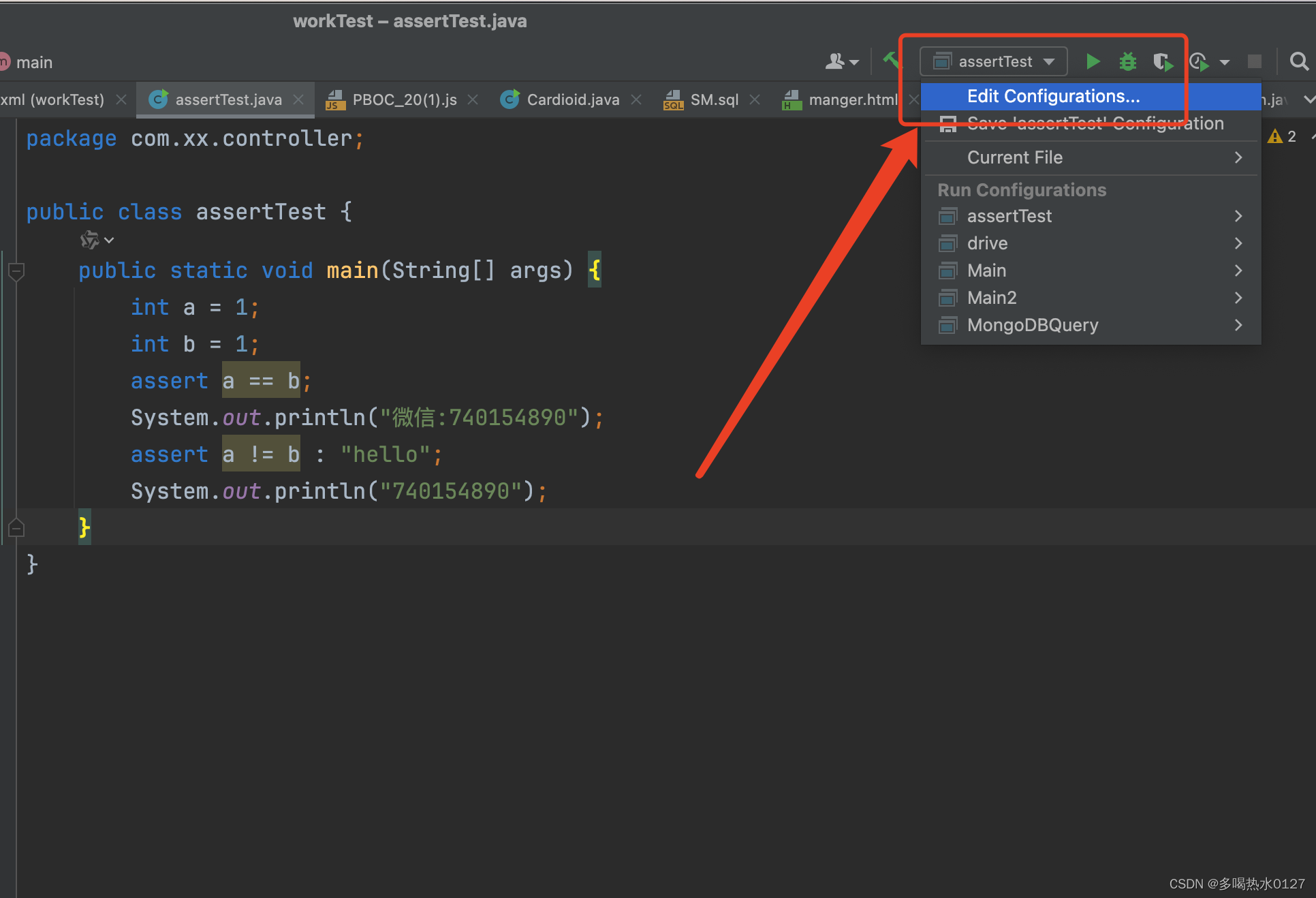Click the Debug bug icon

1127,62
